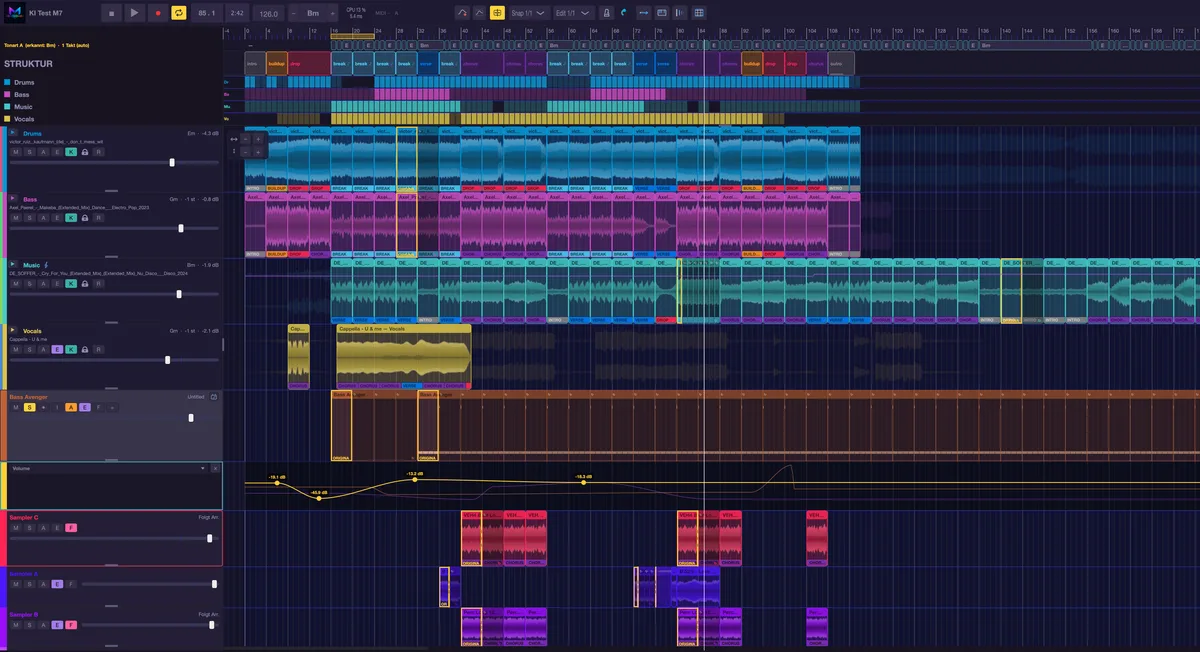Mute the Drums track with M
Viewport: 1200px width, 652px height.
(x=16, y=152)
